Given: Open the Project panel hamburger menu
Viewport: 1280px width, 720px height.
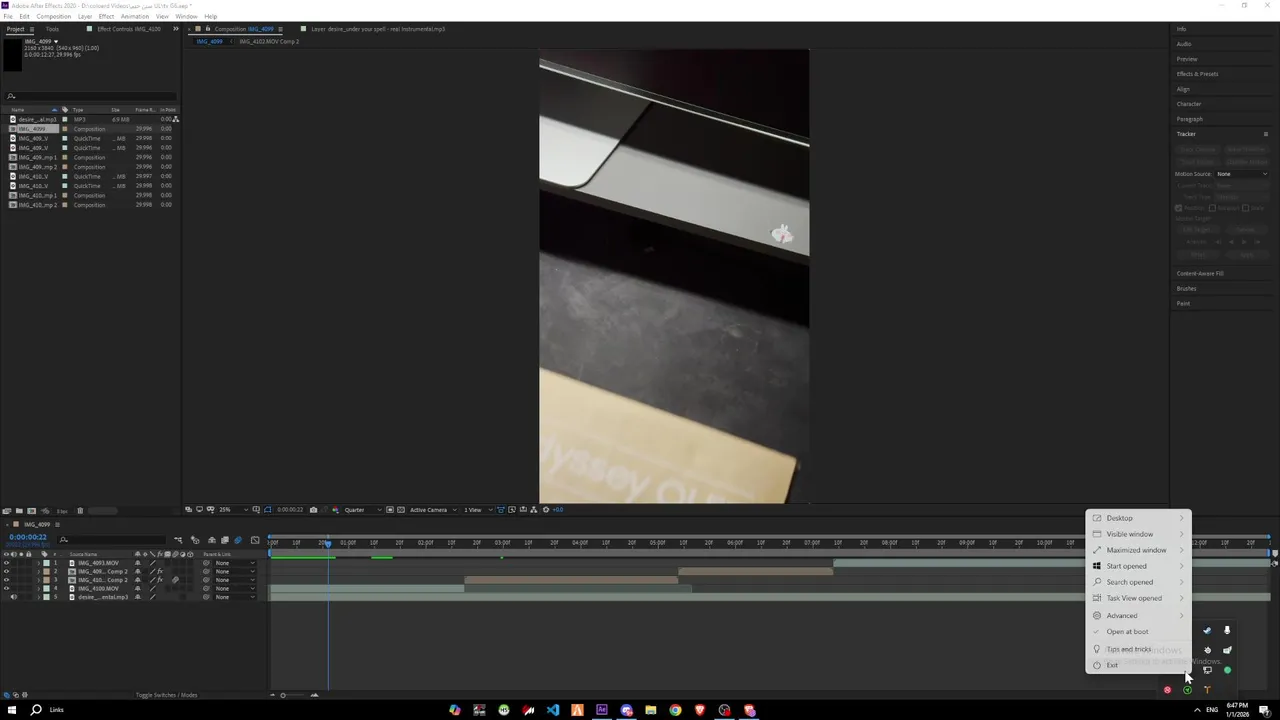Looking at the screenshot, I should (x=30, y=29).
